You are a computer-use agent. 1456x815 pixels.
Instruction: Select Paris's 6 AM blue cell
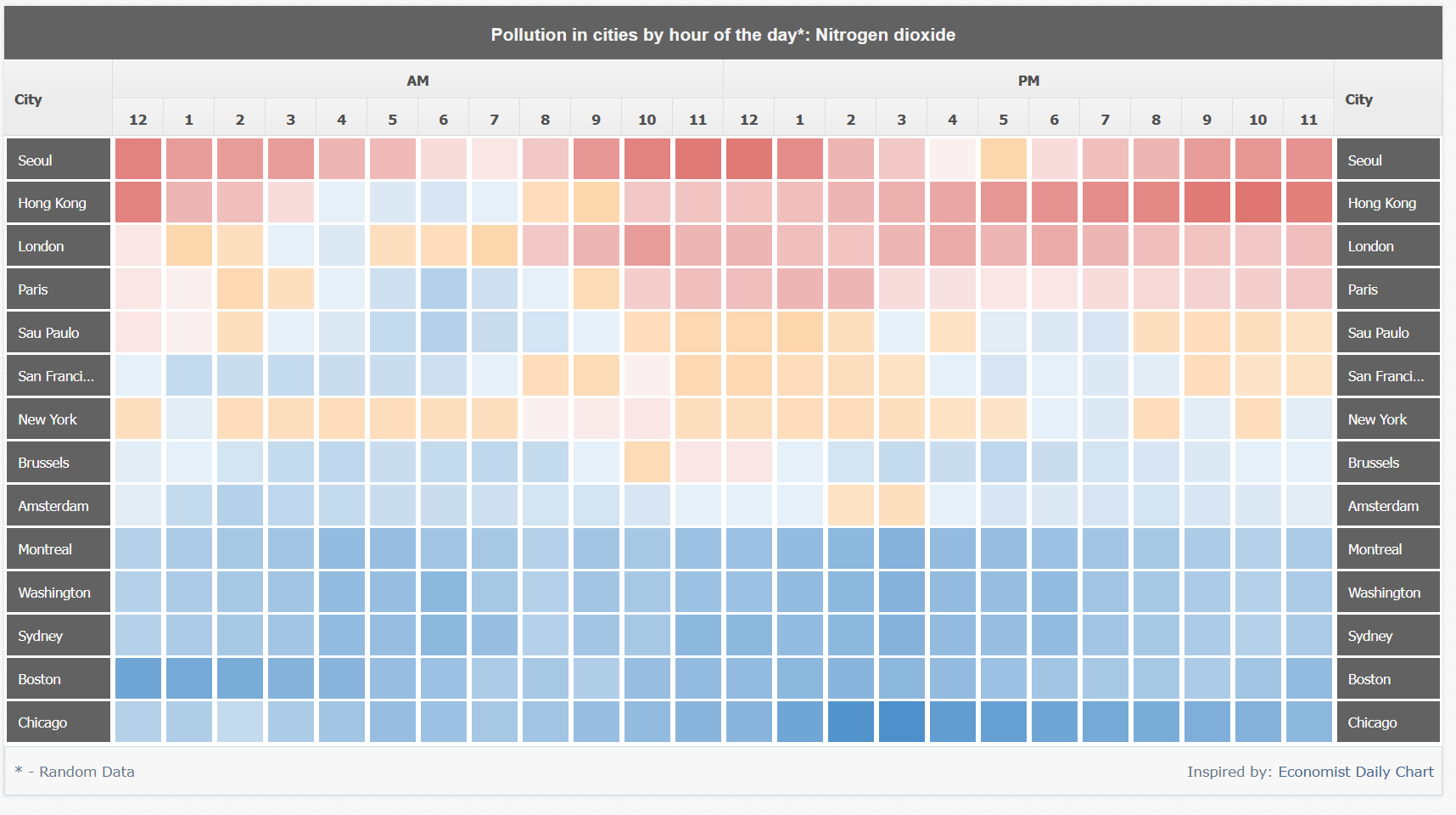[443, 289]
